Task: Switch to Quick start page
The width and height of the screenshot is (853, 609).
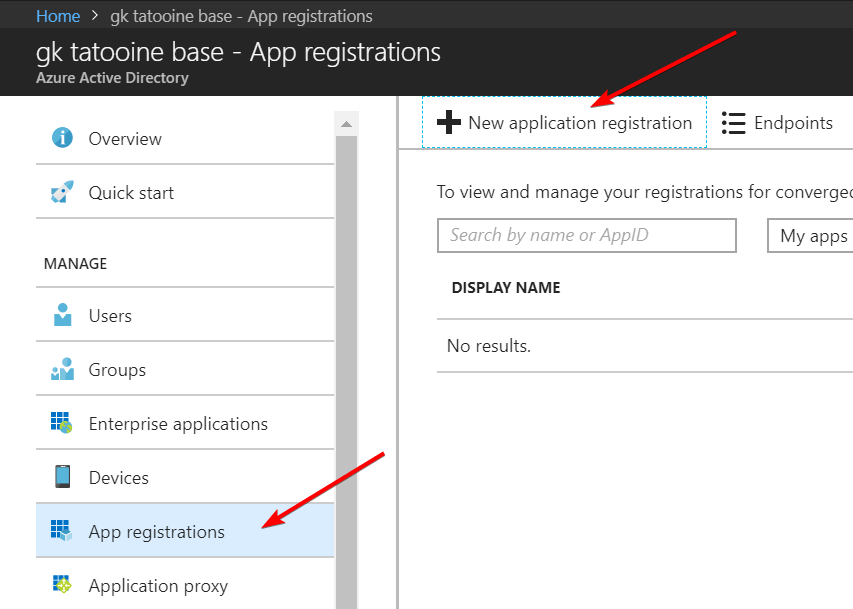Action: tap(130, 191)
